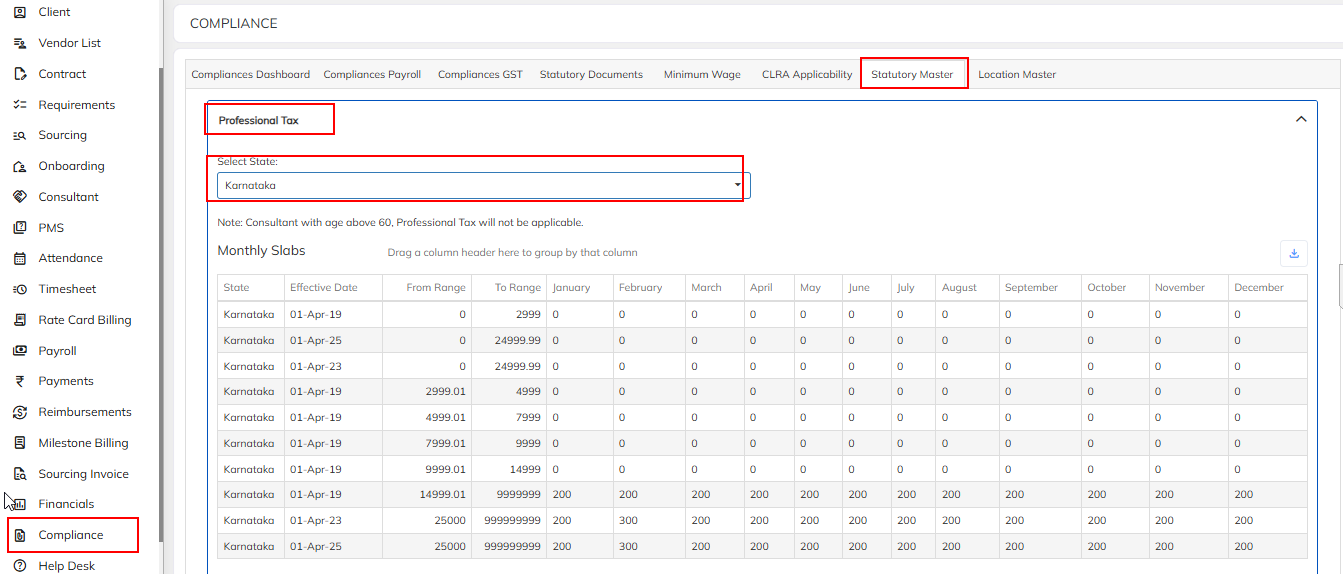Click the Payroll sidebar icon
This screenshot has height=574, width=1343.
click(x=19, y=351)
